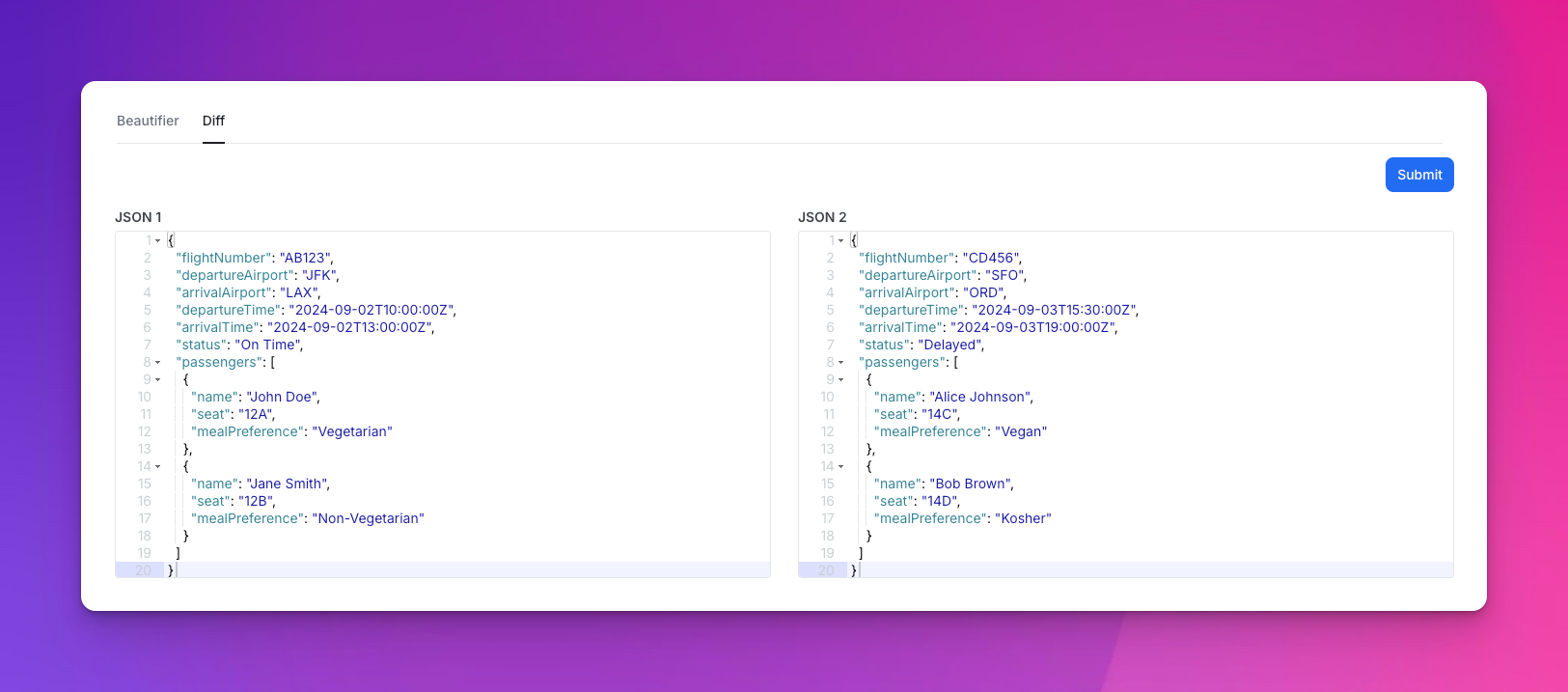Click "Jane Smith" name value
The width and height of the screenshot is (1568, 692).
tap(287, 484)
